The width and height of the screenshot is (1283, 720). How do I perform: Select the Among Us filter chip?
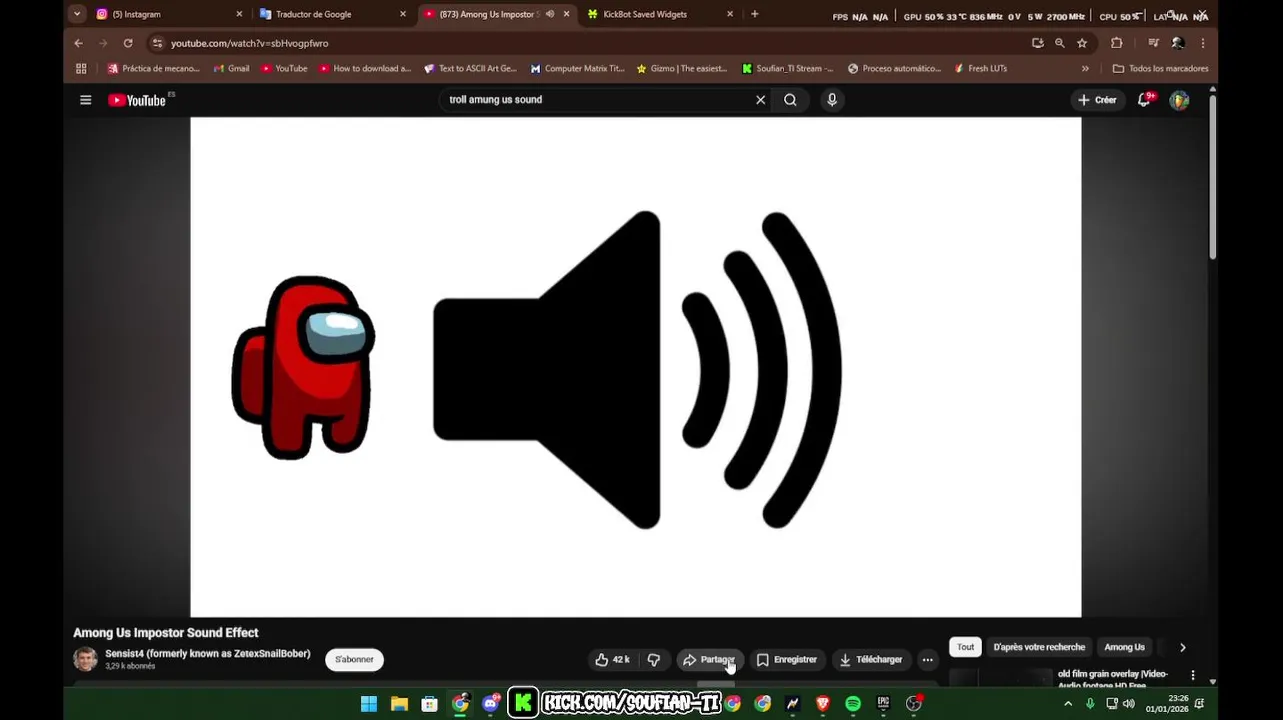point(1124,647)
